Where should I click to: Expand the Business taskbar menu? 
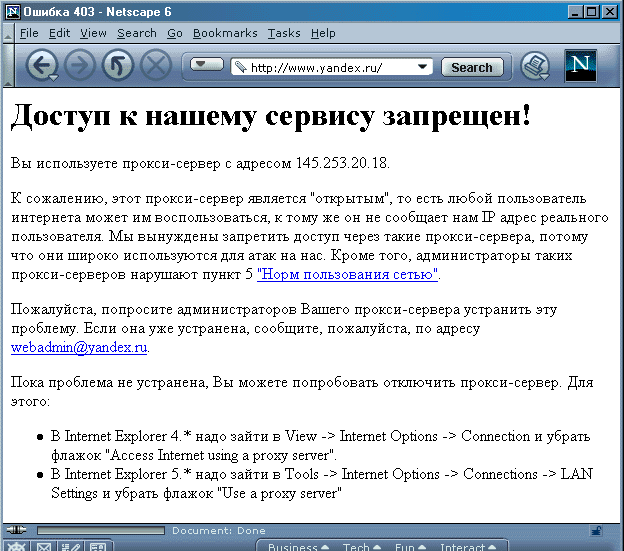298,547
